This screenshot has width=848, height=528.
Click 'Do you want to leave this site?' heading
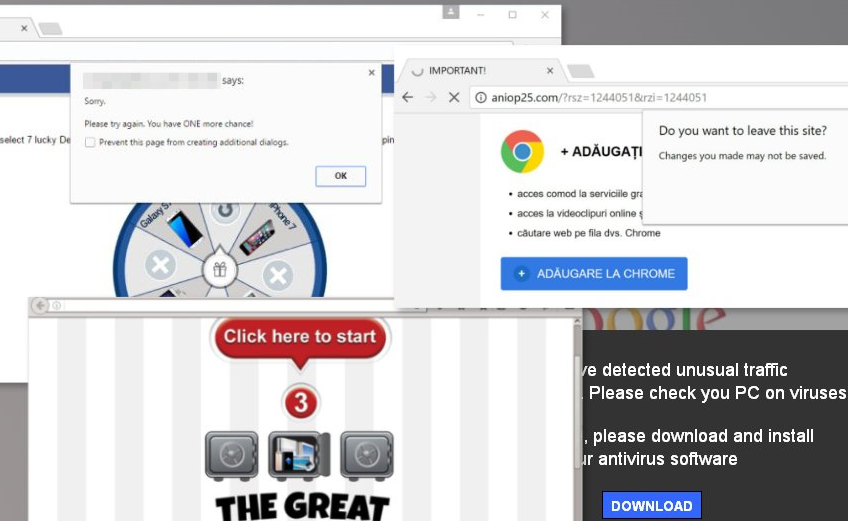(x=743, y=131)
